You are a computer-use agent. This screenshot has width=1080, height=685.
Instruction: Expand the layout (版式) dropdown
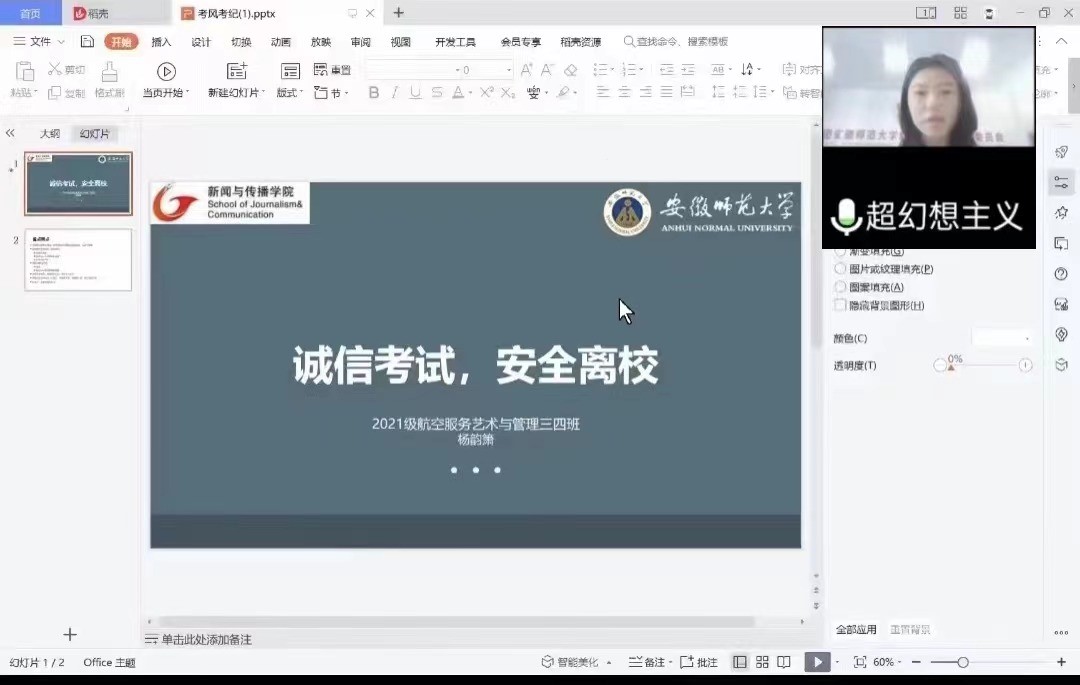(290, 93)
